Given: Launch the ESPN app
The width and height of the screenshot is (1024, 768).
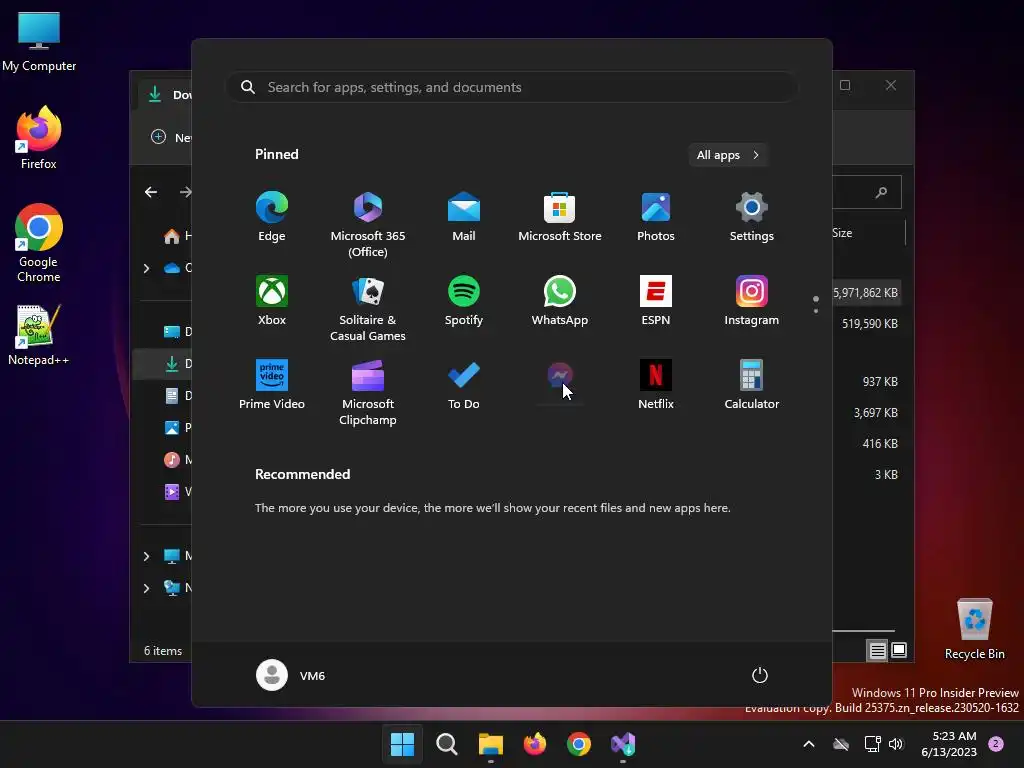Looking at the screenshot, I should (656, 301).
